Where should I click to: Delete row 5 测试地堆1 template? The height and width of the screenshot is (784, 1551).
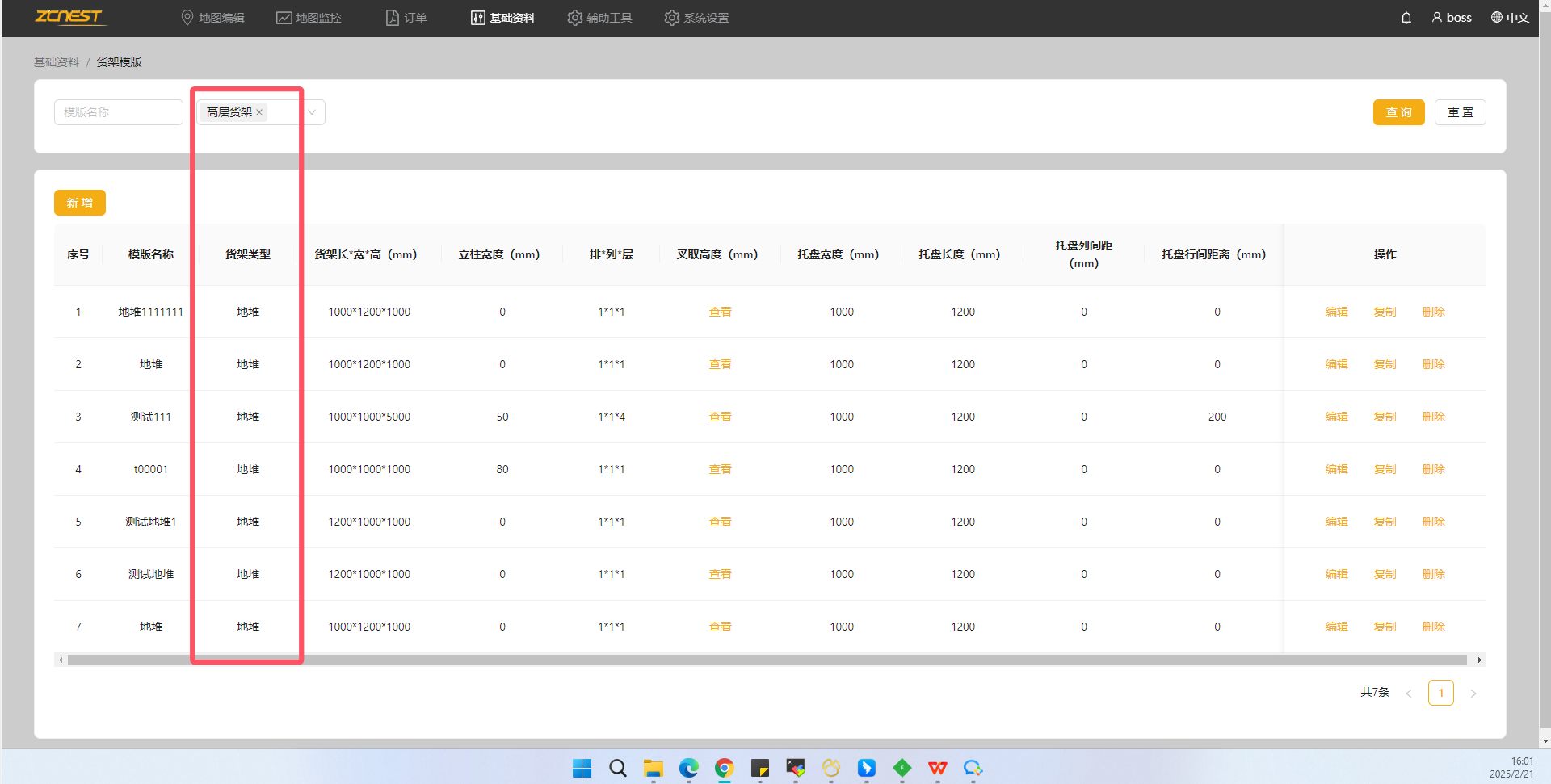pos(1434,522)
